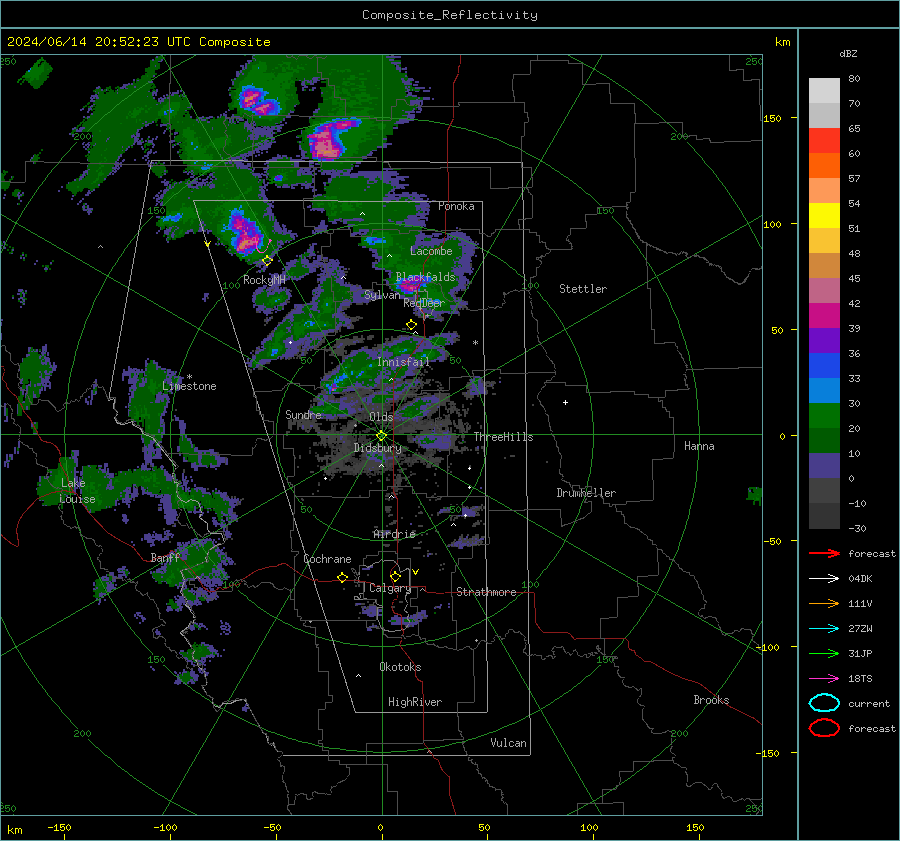Click the yellow diamond marker near Cochrane
The height and width of the screenshot is (841, 900).
click(x=342, y=577)
